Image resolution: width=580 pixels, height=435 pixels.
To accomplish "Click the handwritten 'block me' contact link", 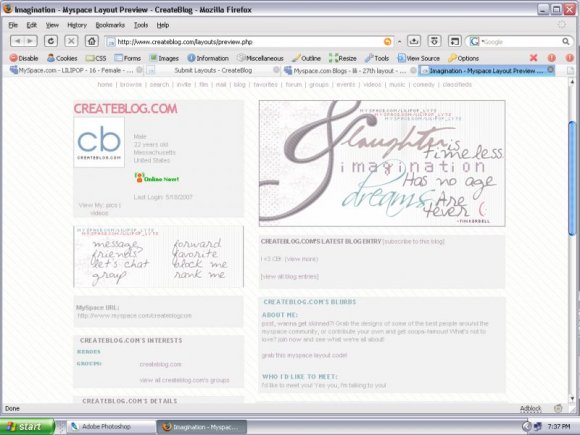I will coord(200,263).
